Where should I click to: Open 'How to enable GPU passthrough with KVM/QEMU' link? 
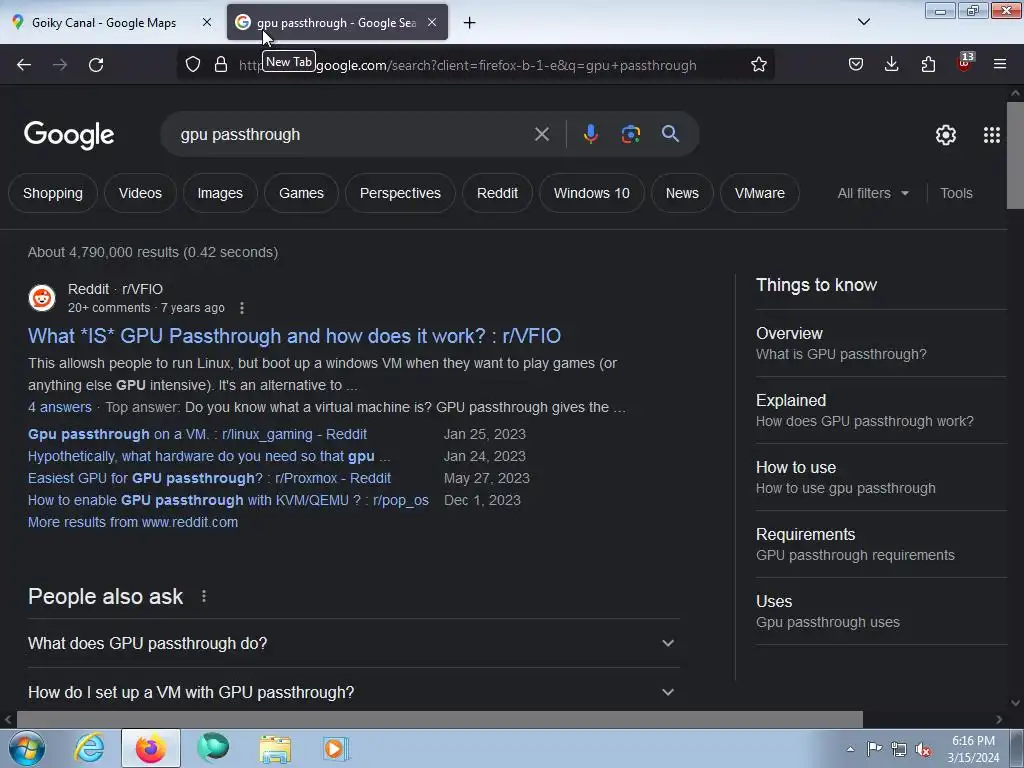coord(229,500)
